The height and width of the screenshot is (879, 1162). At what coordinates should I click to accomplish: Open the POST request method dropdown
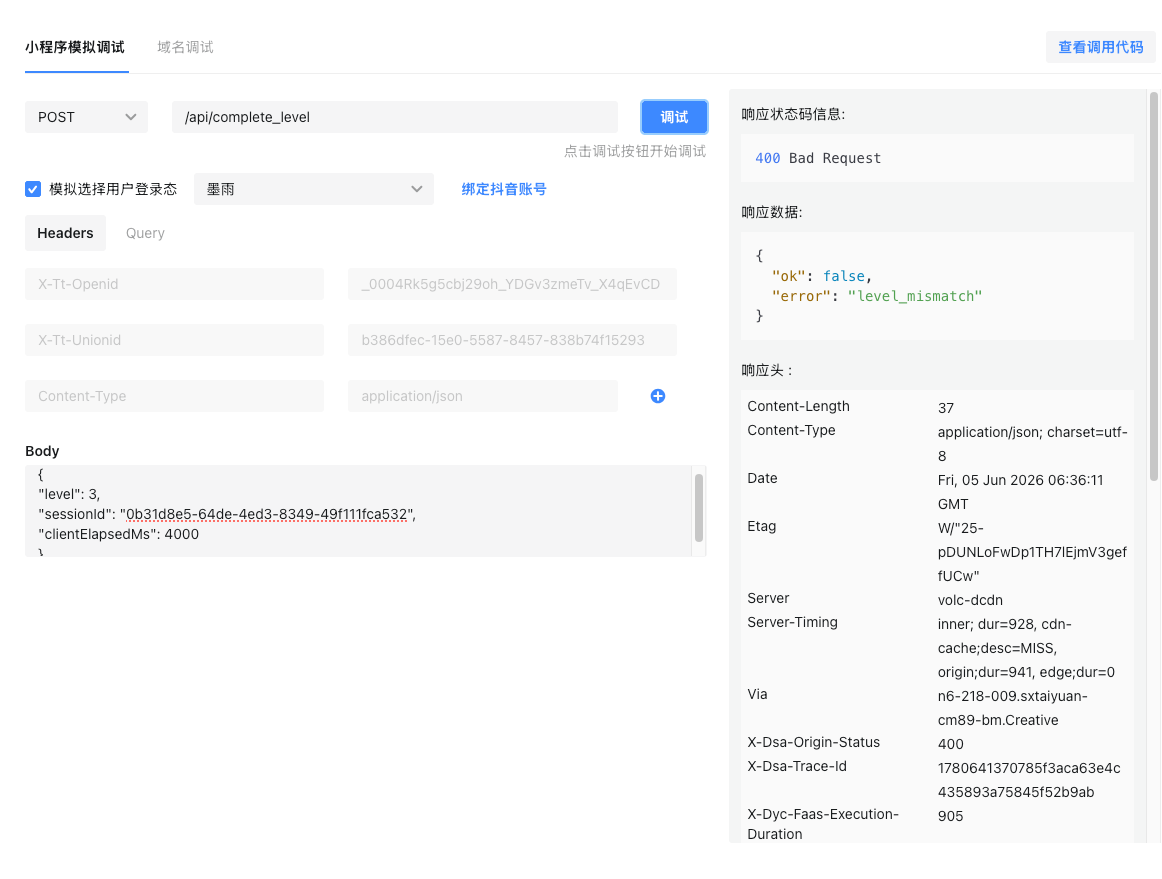tap(87, 117)
